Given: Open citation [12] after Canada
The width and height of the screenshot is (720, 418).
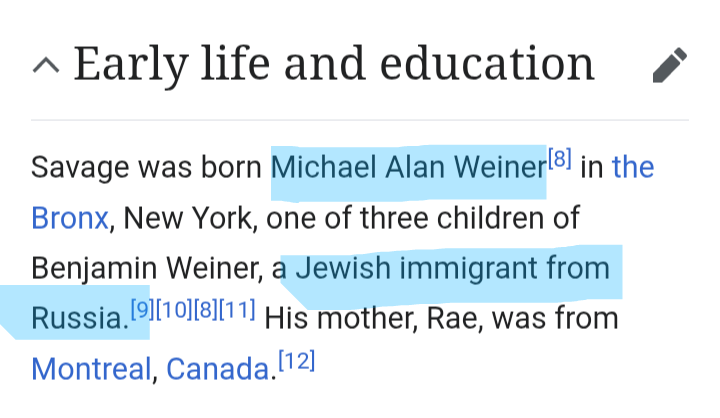Looking at the screenshot, I should pyautogui.click(x=297, y=361).
